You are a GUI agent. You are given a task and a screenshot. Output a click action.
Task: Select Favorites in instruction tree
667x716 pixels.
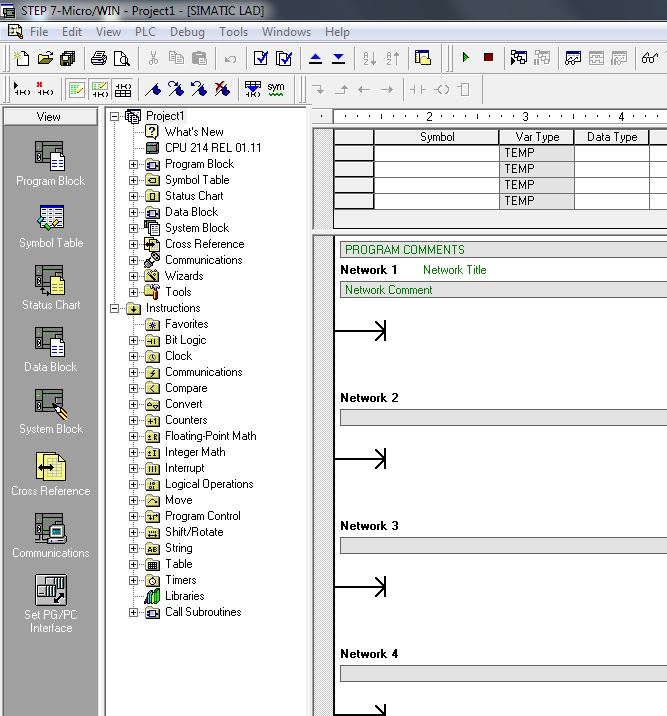click(187, 324)
